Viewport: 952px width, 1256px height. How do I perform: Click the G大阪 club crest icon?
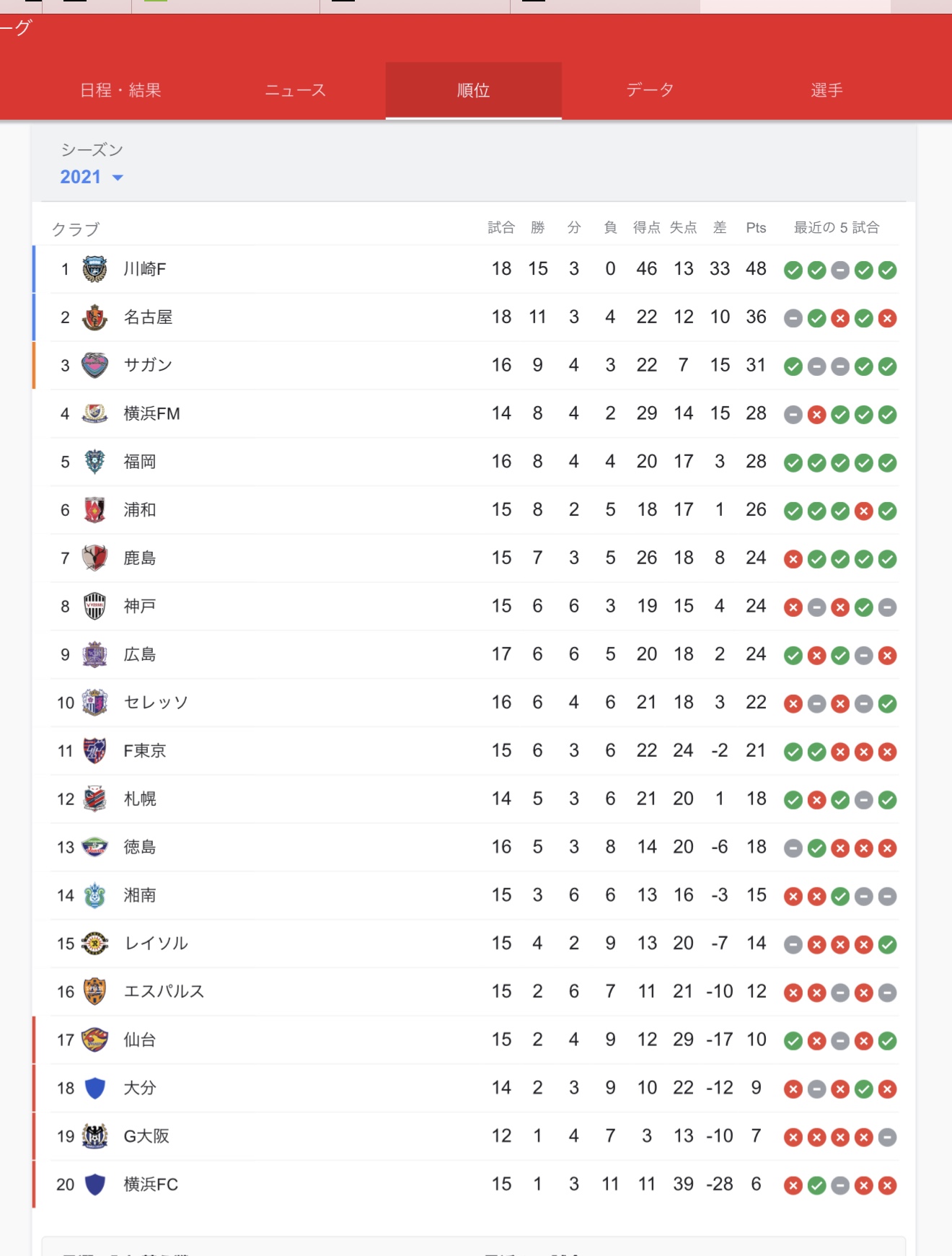pyautogui.click(x=94, y=1136)
